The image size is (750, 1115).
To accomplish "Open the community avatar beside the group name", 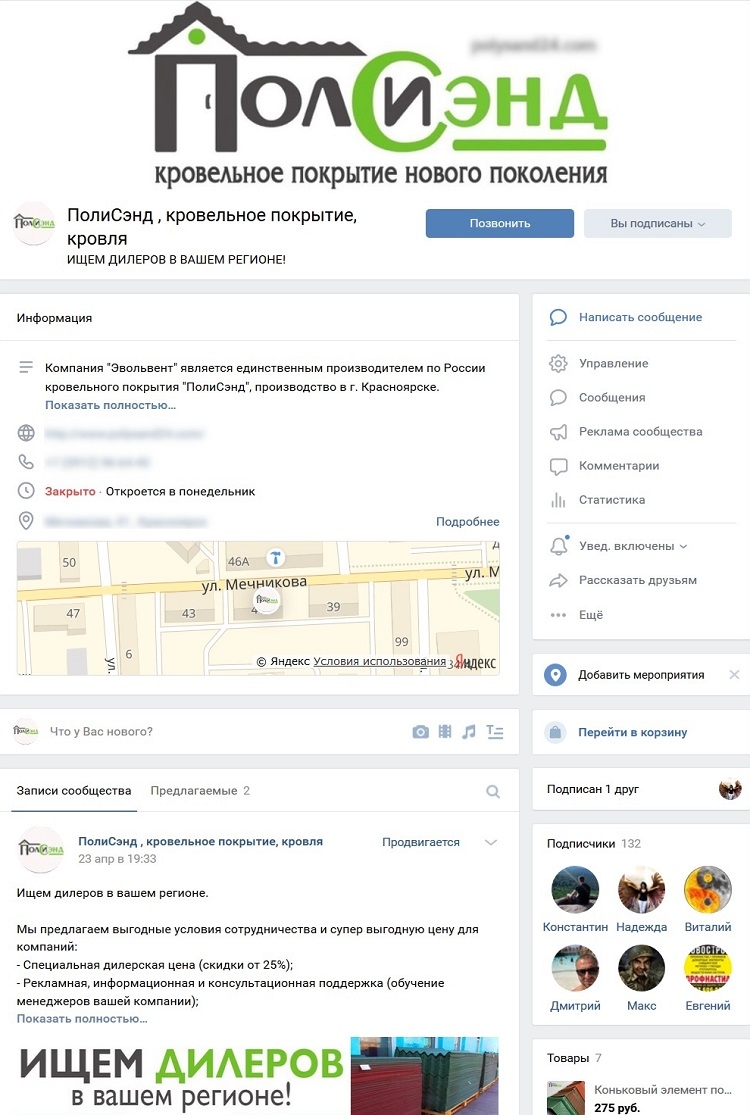I will 33,223.
